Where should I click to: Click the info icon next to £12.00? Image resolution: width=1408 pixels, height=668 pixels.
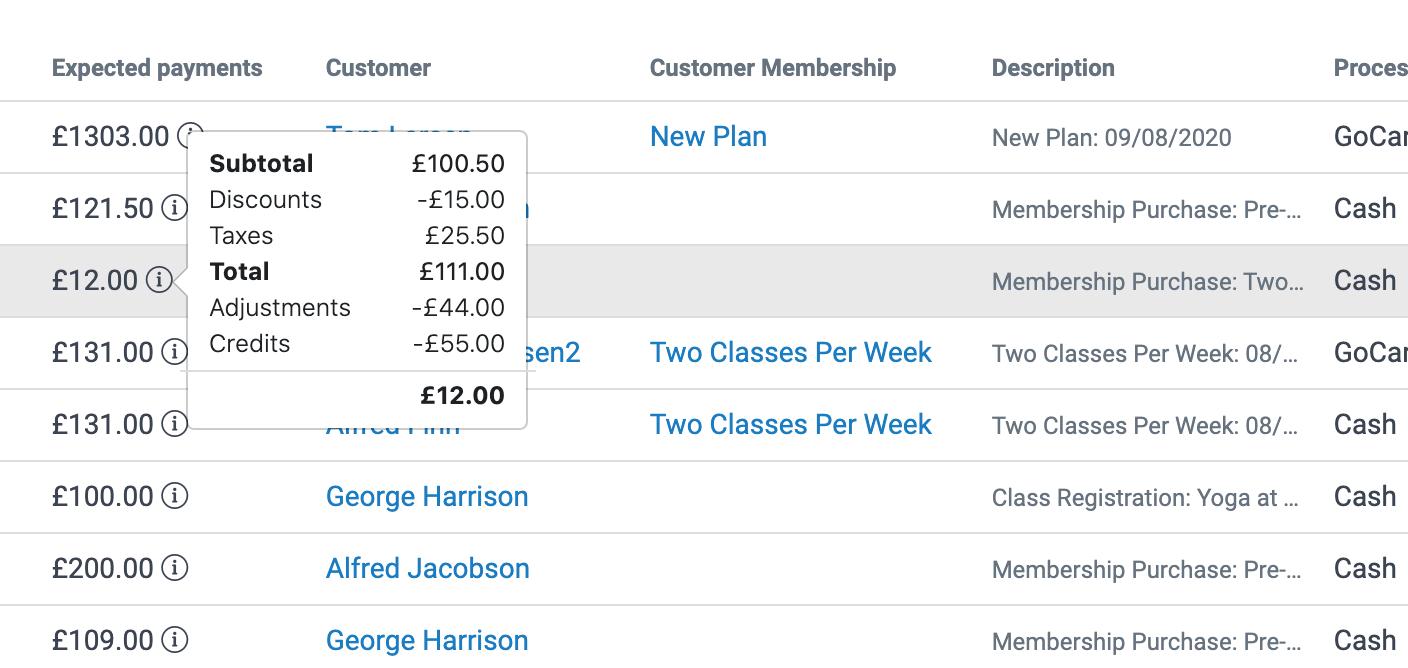pos(159,281)
